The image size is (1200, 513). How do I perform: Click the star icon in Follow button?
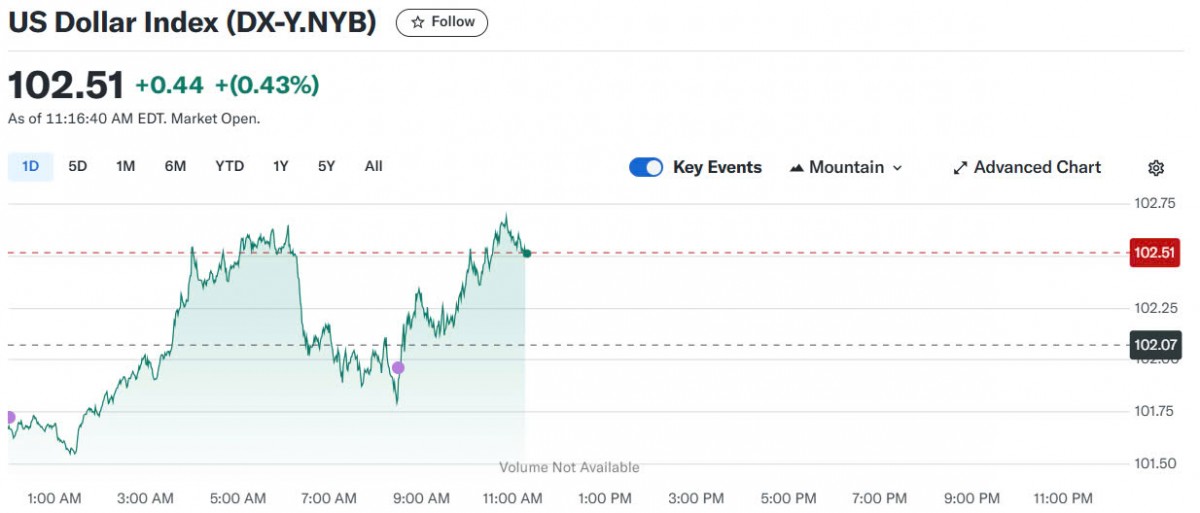pos(418,22)
